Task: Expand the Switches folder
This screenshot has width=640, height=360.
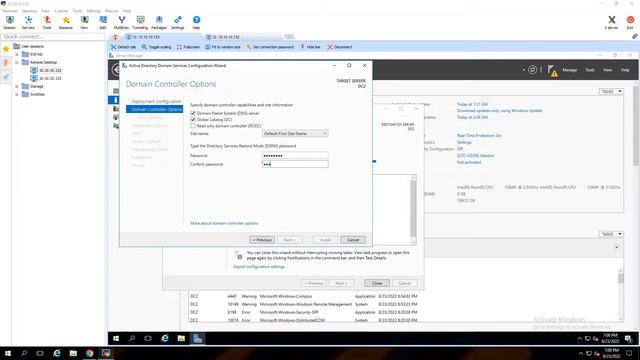Action: pos(17,94)
